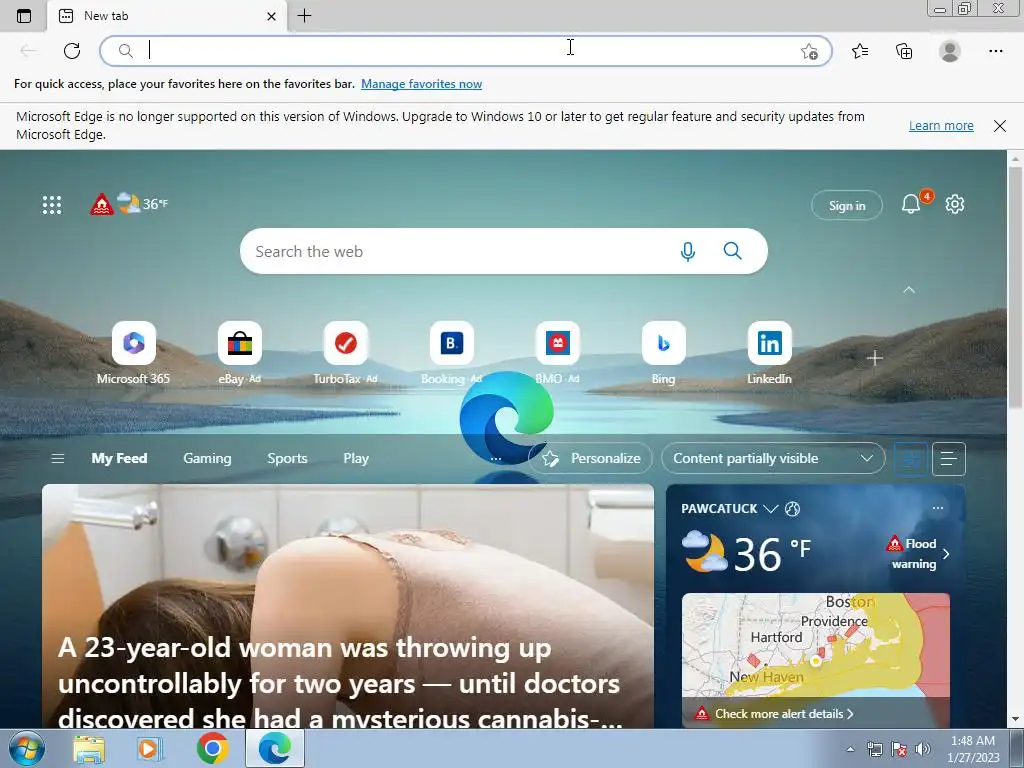
Task: Click the Manage favorites now link
Action: click(421, 84)
